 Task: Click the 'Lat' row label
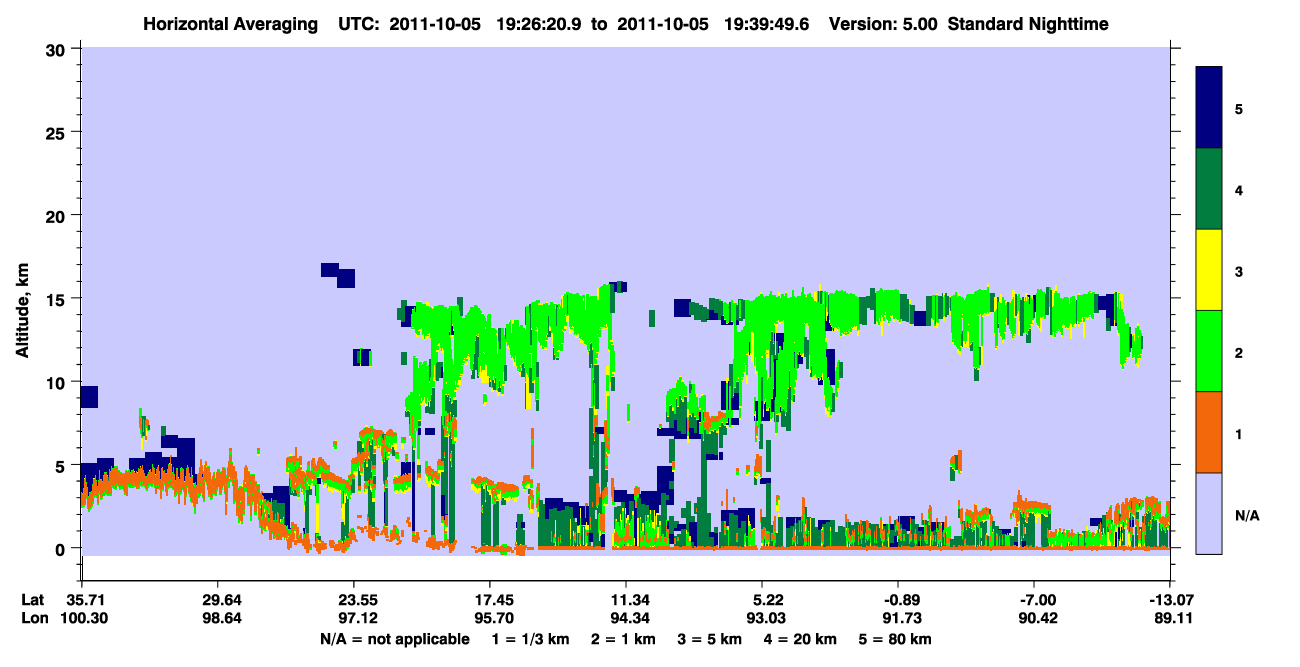pyautogui.click(x=33, y=600)
